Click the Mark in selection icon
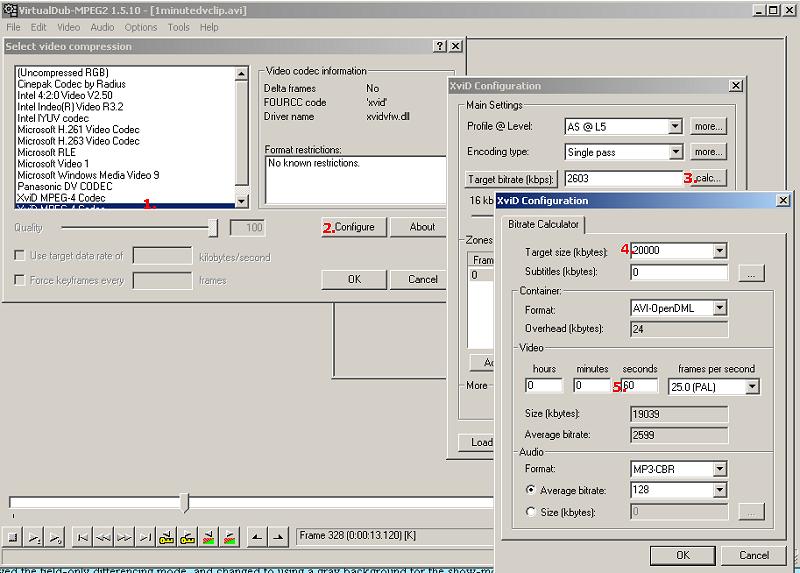 (257, 537)
